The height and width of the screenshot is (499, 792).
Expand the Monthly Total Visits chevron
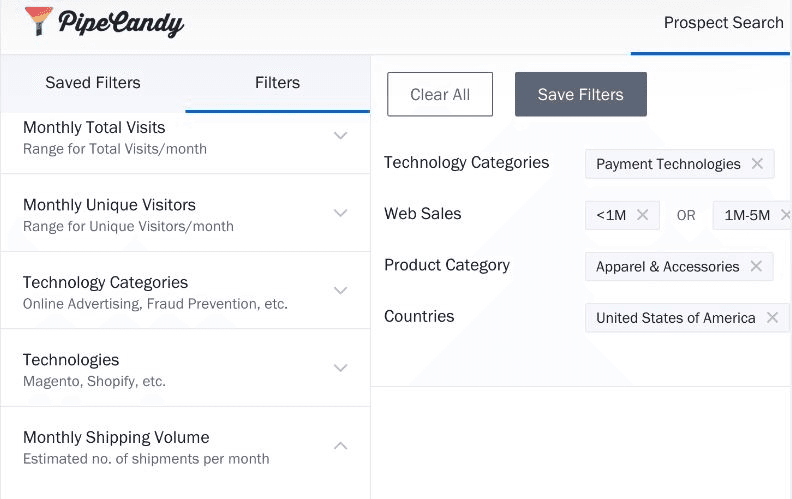340,135
